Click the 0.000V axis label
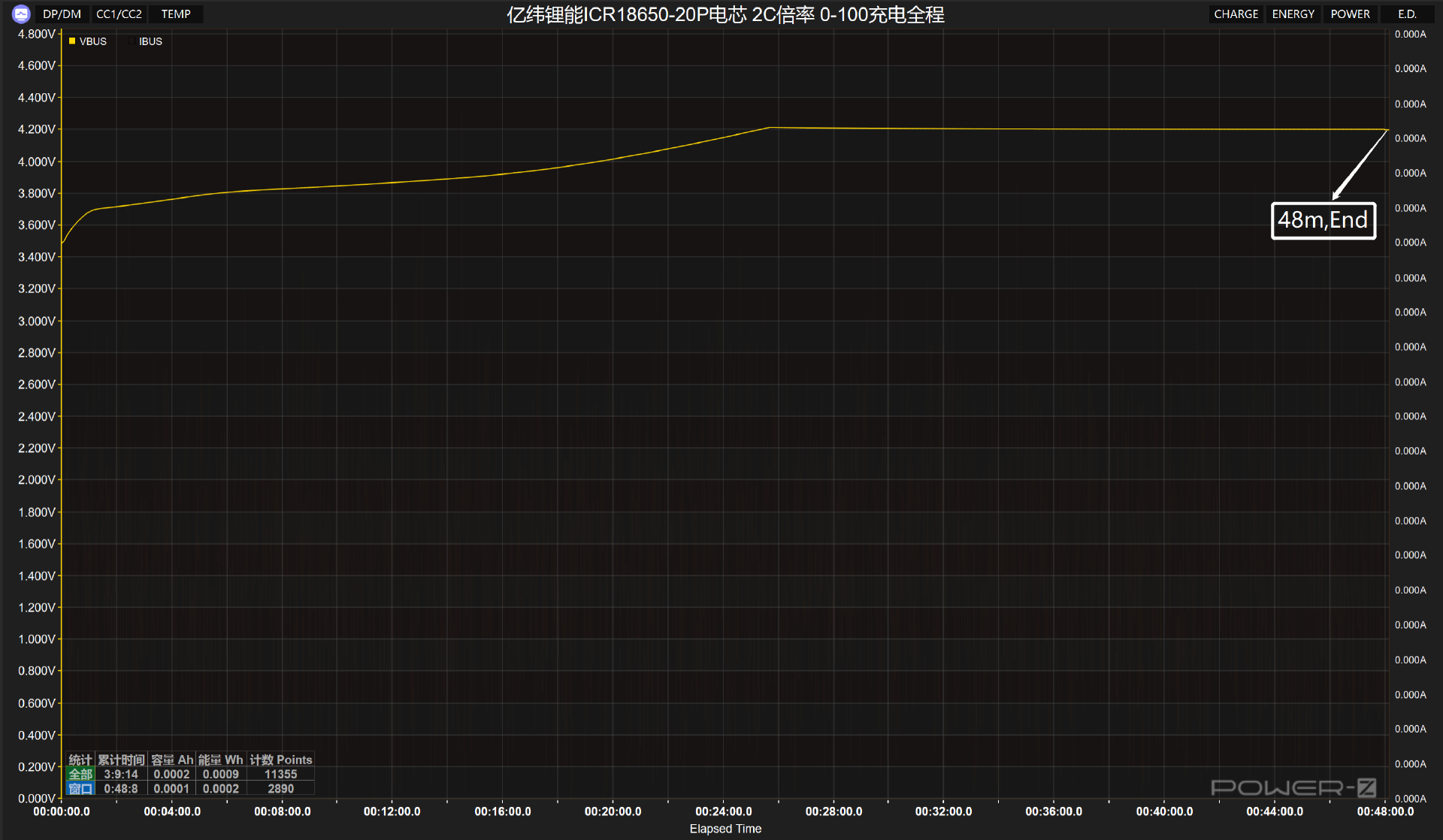The width and height of the screenshot is (1443, 840). 37,798
